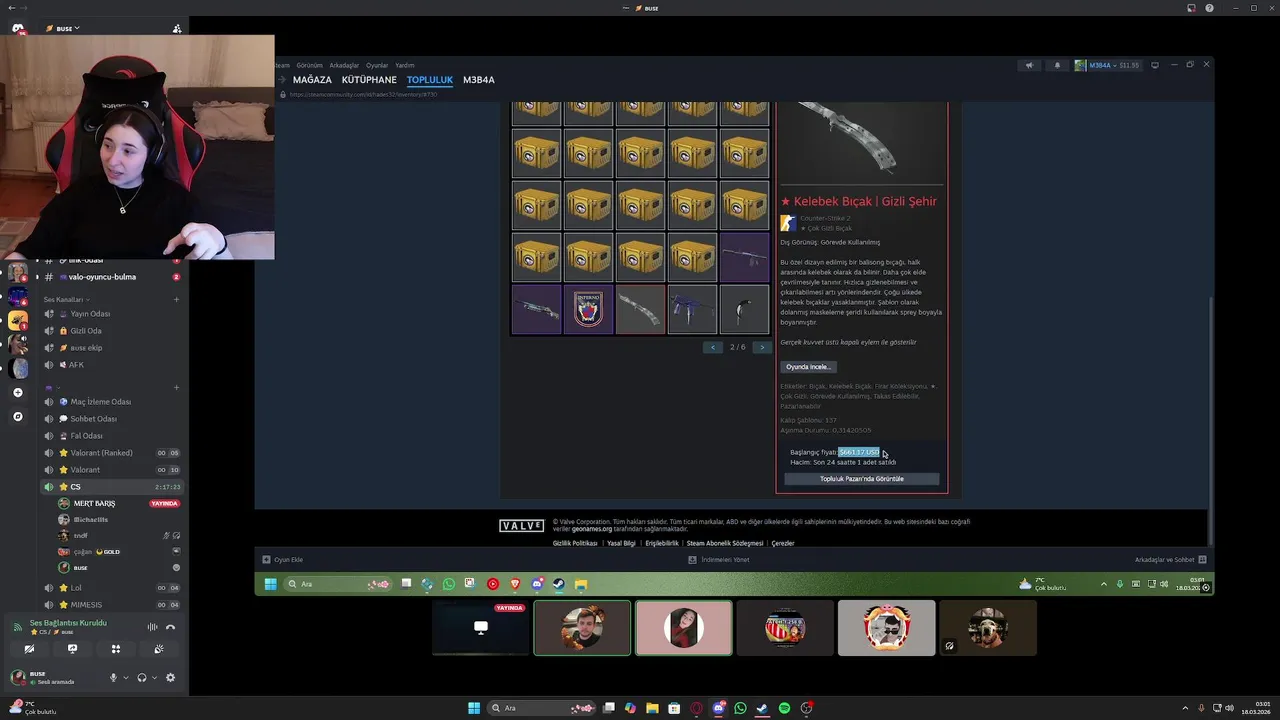This screenshot has height=720, width=1280.
Task: Select the CS voice channel
Action: click(112, 487)
